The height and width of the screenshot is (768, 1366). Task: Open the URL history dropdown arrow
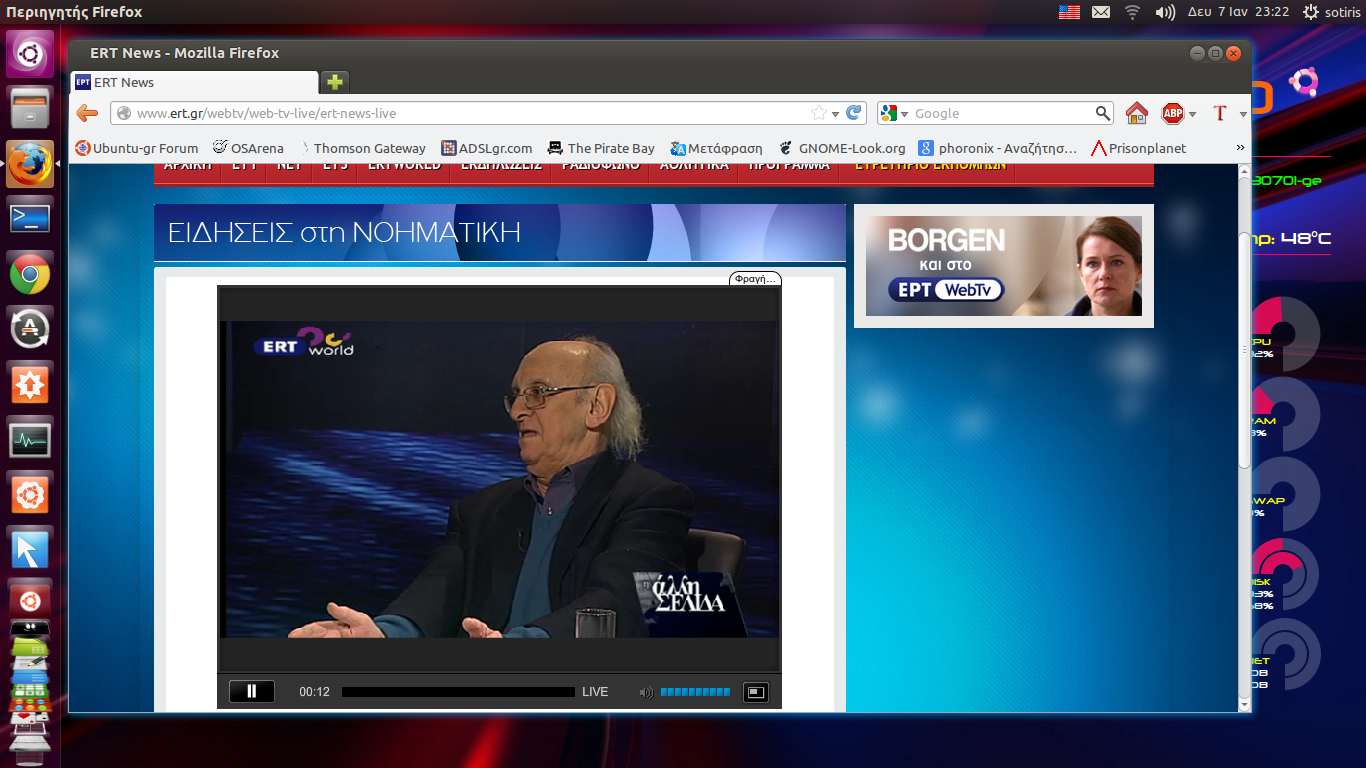pos(836,114)
